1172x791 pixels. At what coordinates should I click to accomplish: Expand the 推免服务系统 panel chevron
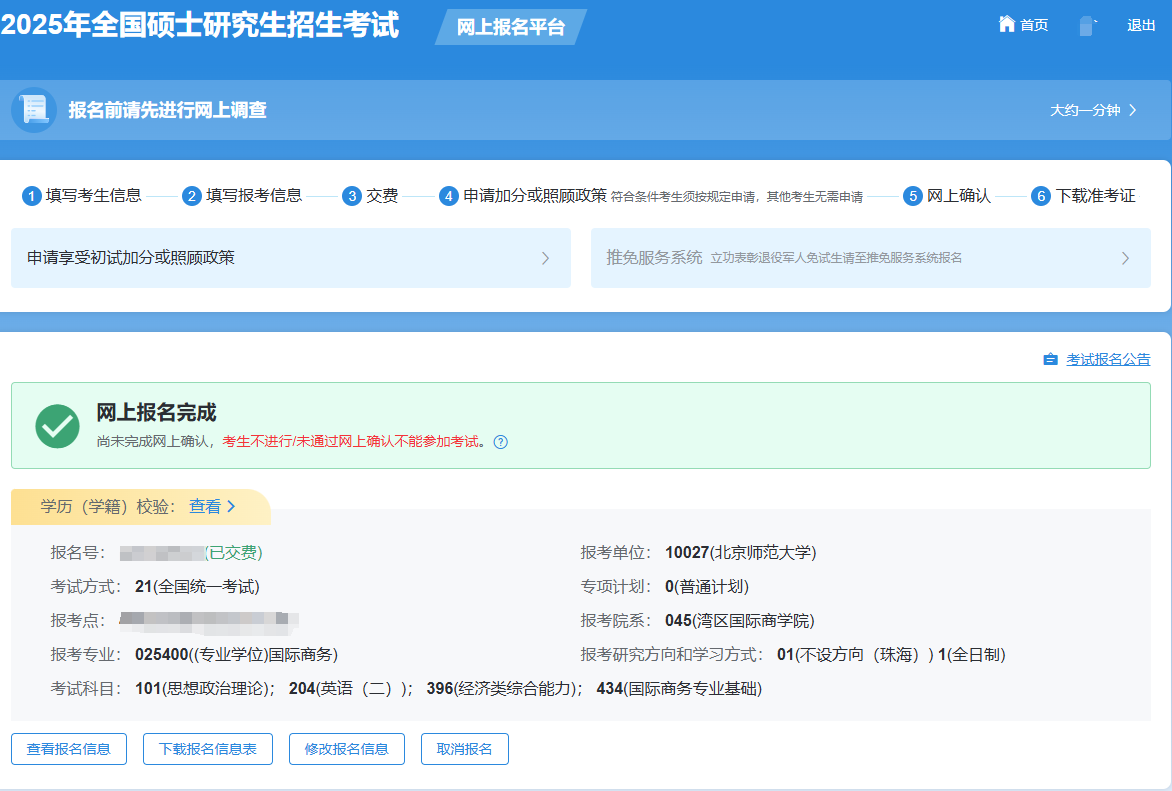point(1124,258)
